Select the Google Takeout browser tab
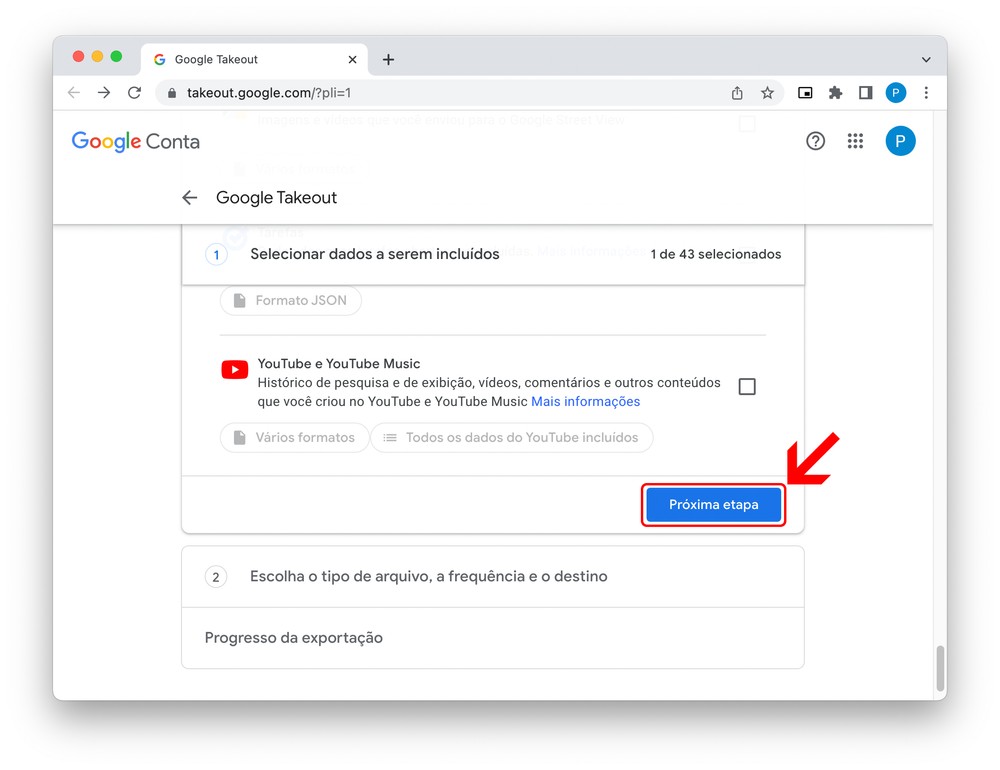This screenshot has height=770, width=1000. [x=250, y=60]
